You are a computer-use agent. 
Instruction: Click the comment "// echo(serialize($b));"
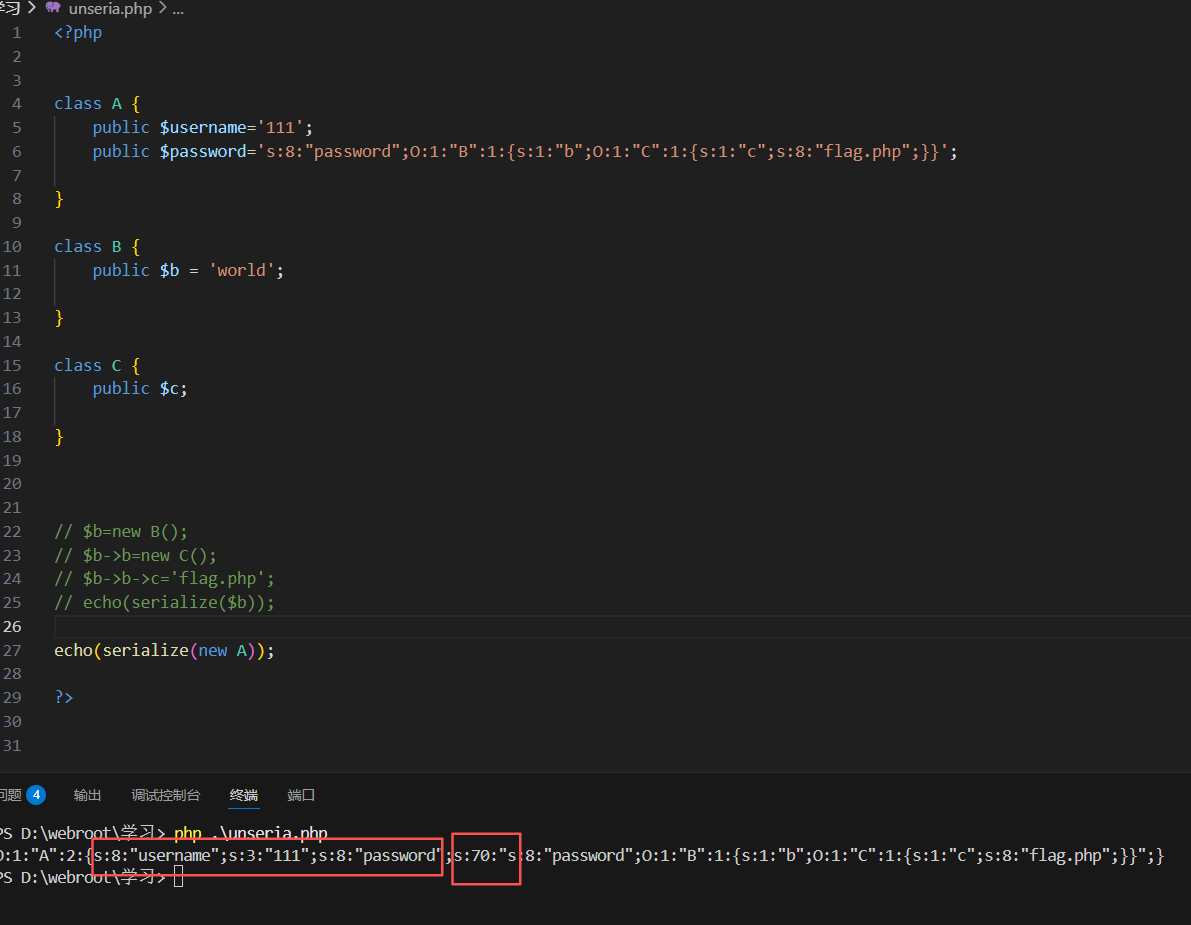point(164,602)
